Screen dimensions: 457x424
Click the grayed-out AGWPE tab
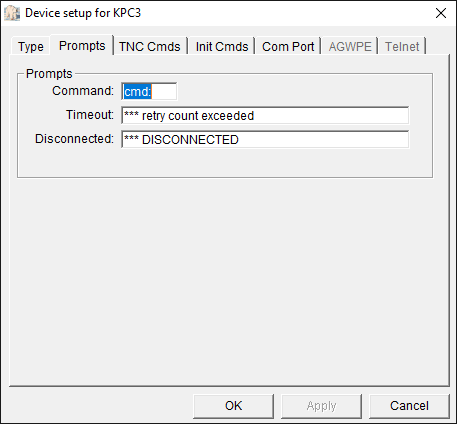click(350, 46)
